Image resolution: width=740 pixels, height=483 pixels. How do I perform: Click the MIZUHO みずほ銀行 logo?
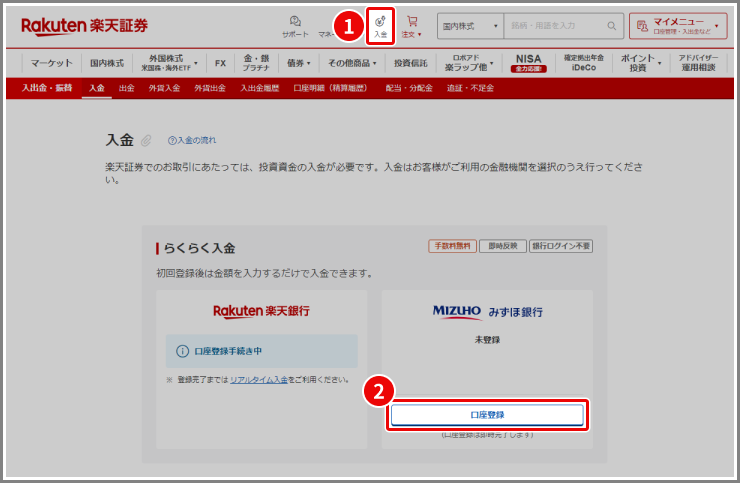(488, 312)
